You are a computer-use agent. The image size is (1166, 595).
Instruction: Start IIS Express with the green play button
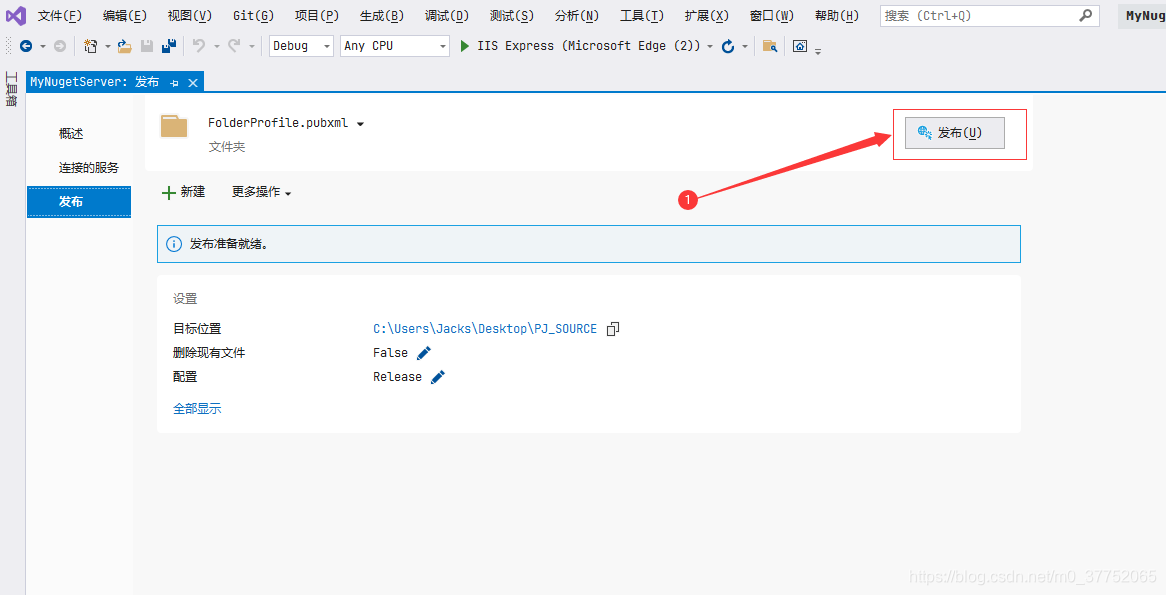(465, 46)
